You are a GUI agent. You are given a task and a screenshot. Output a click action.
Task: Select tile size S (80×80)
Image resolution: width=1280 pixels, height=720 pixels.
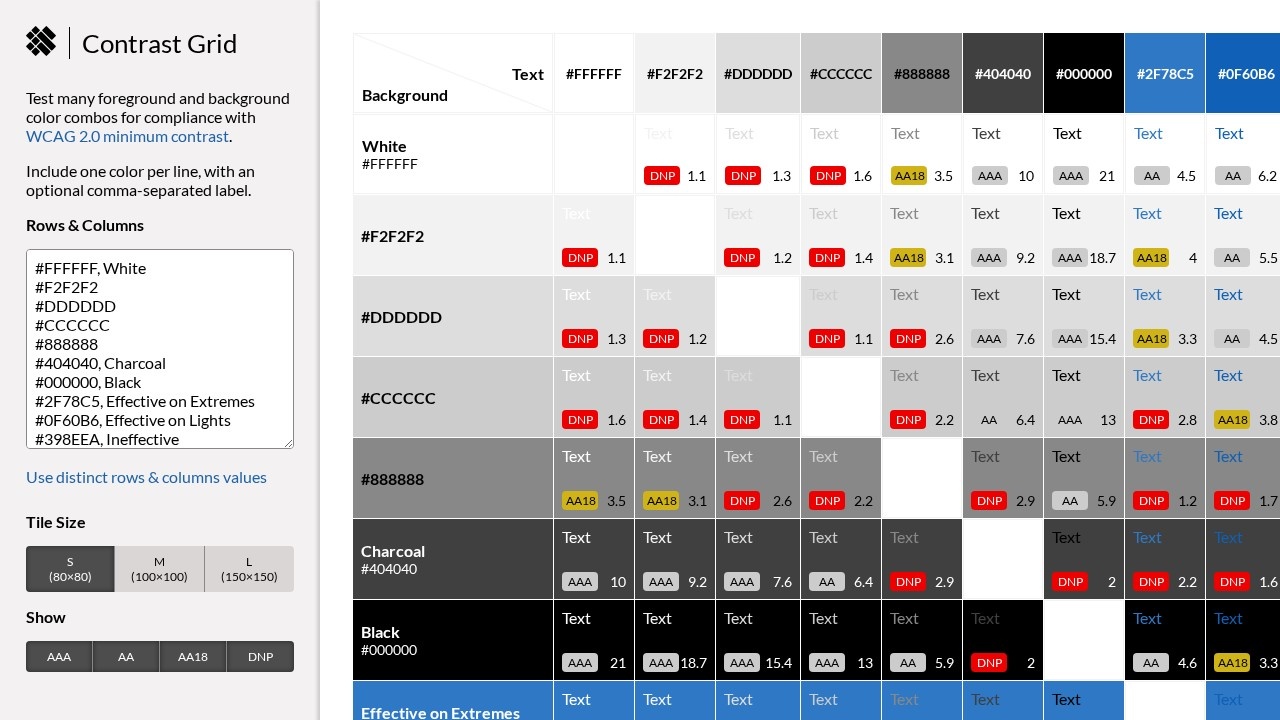pyautogui.click(x=70, y=569)
